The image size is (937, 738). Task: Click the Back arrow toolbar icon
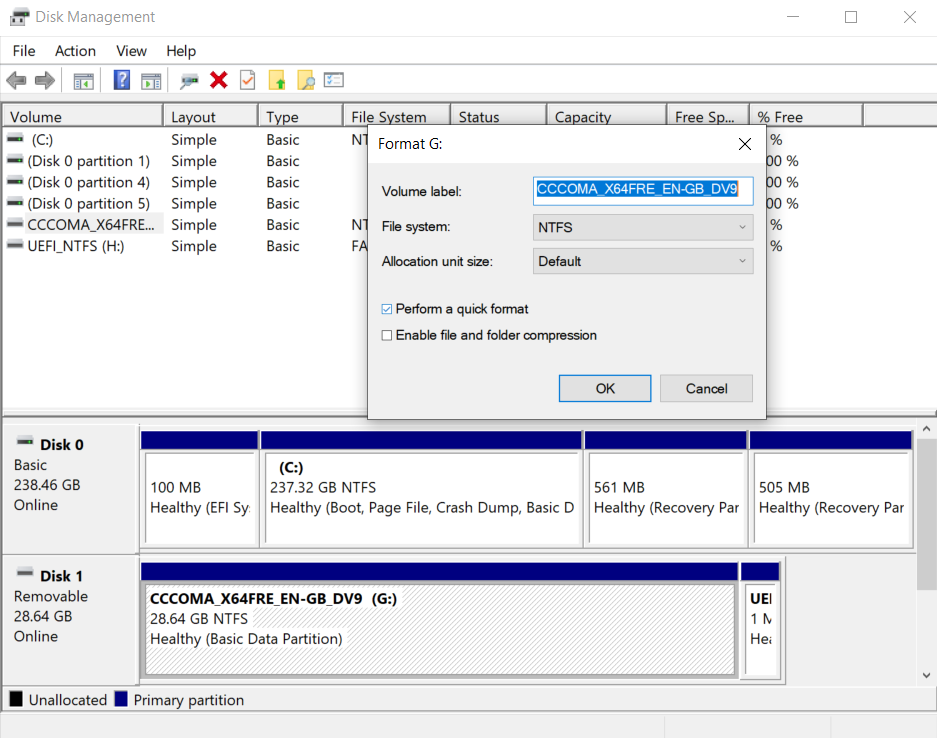[x=16, y=81]
